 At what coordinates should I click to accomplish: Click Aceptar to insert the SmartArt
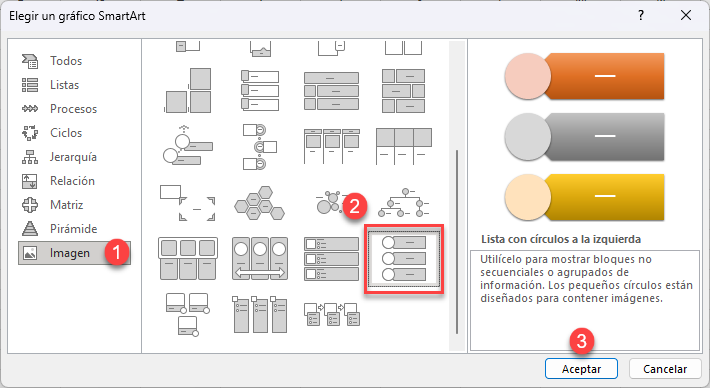(x=581, y=369)
